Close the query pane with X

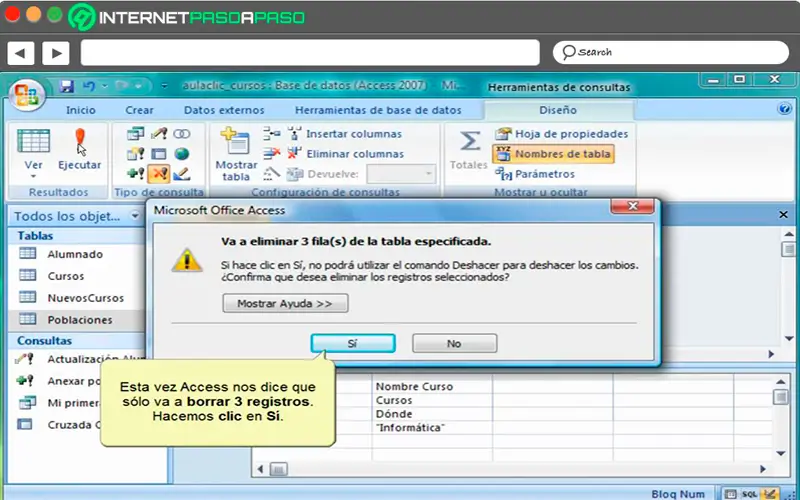(x=783, y=215)
